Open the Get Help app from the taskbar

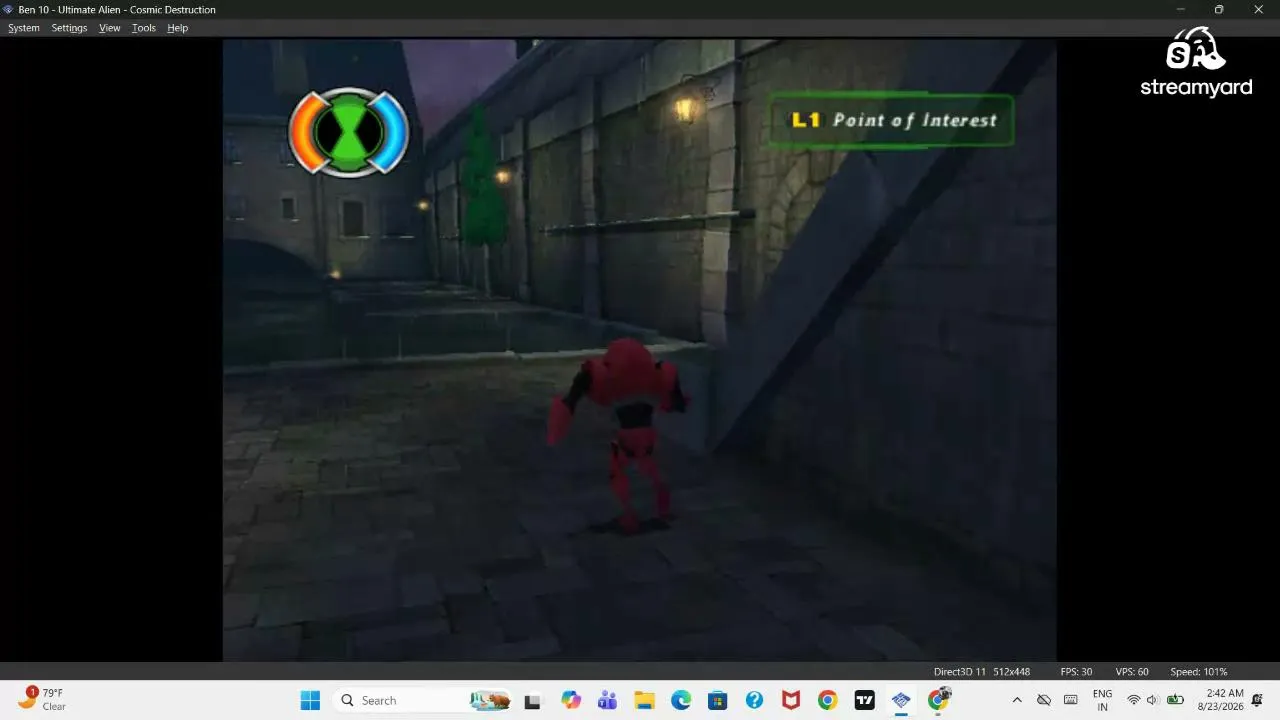click(x=754, y=701)
